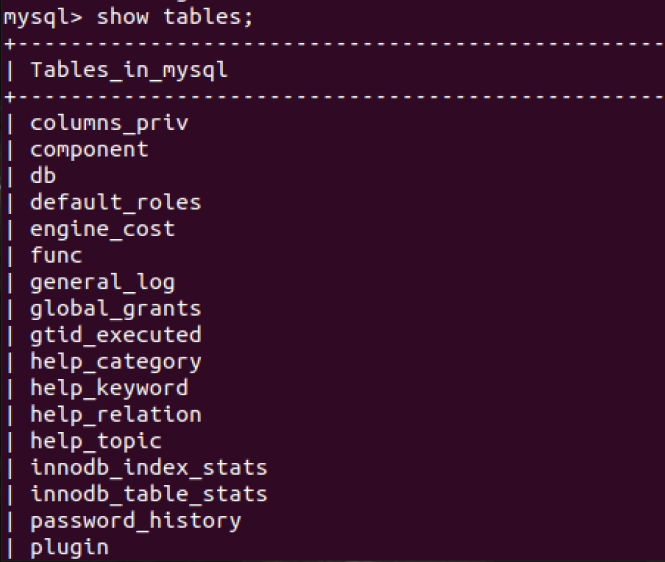Click the component table entry
The width and height of the screenshot is (665, 562).
pyautogui.click(x=89, y=149)
